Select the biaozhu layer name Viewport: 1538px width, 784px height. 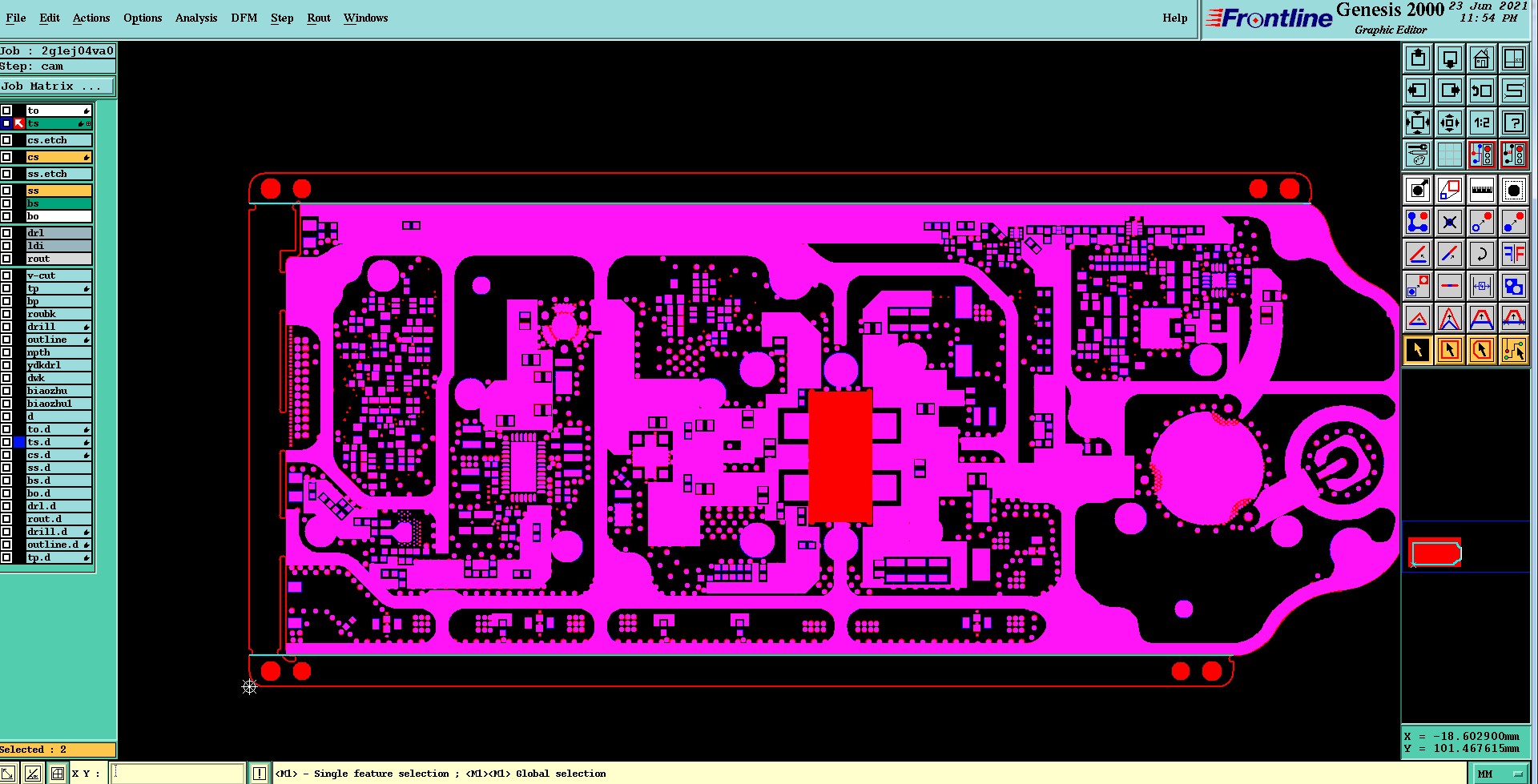click(58, 391)
